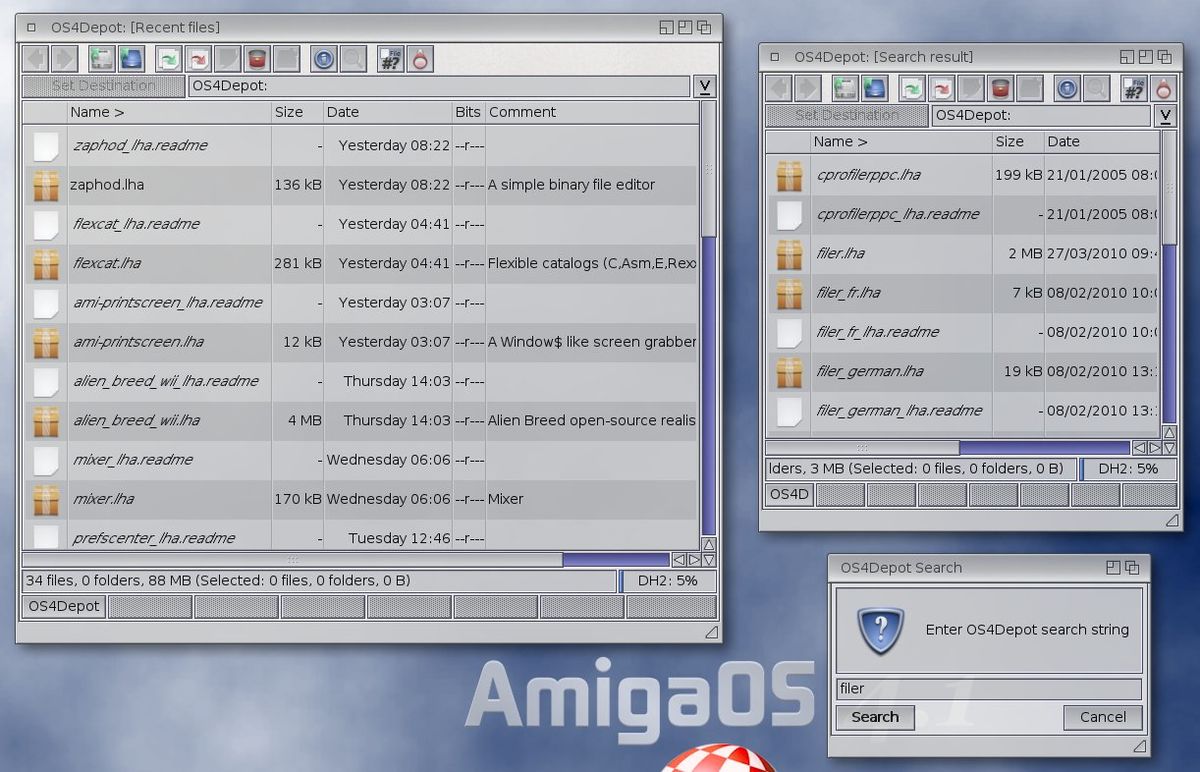Image resolution: width=1200 pixels, height=772 pixels.
Task: Click the red trash can icon in Search result toolbar
Action: pyautogui.click(x=999, y=88)
